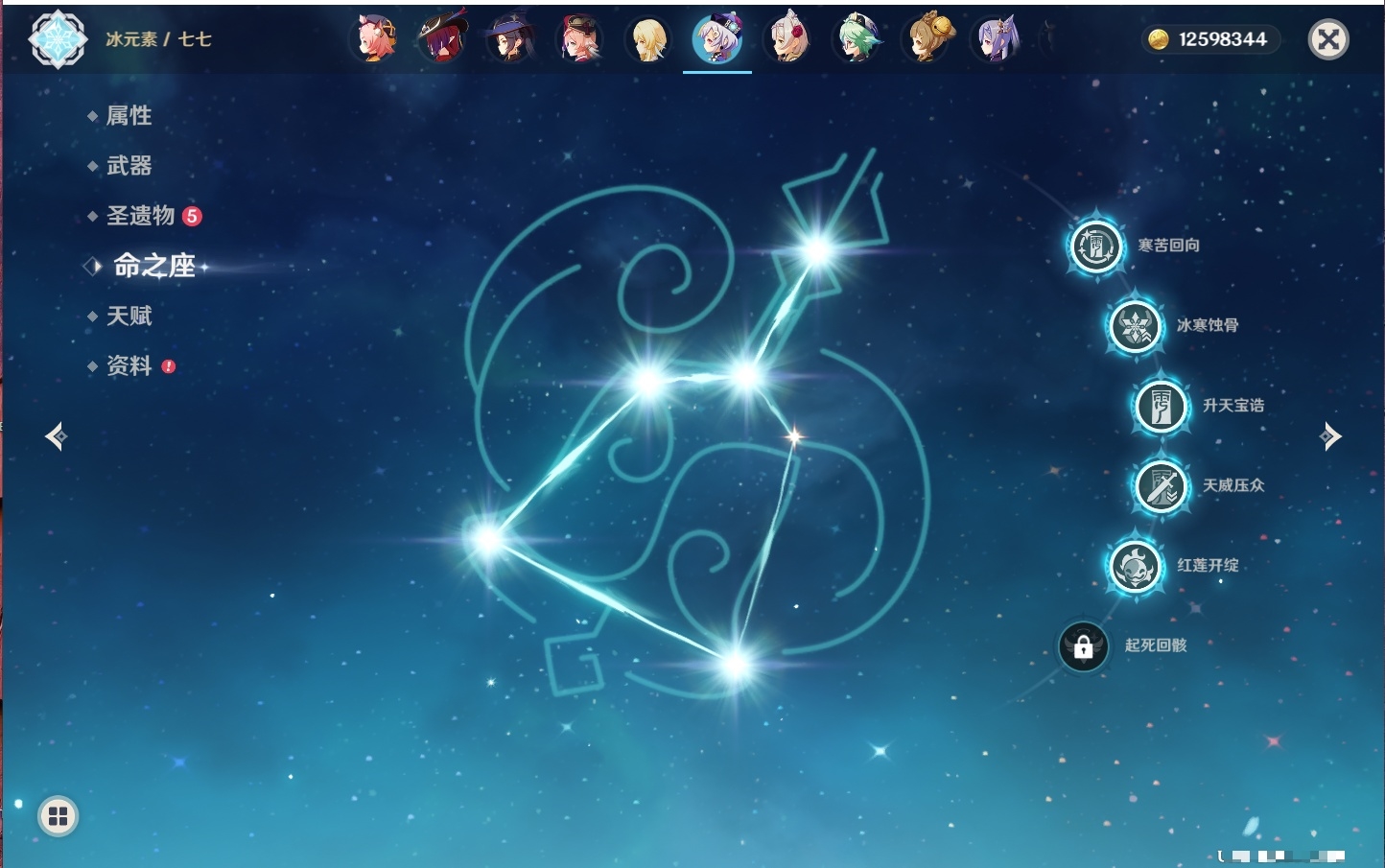View the 寒苦回向 constellation icon
This screenshot has height=868, width=1385.
point(1095,246)
